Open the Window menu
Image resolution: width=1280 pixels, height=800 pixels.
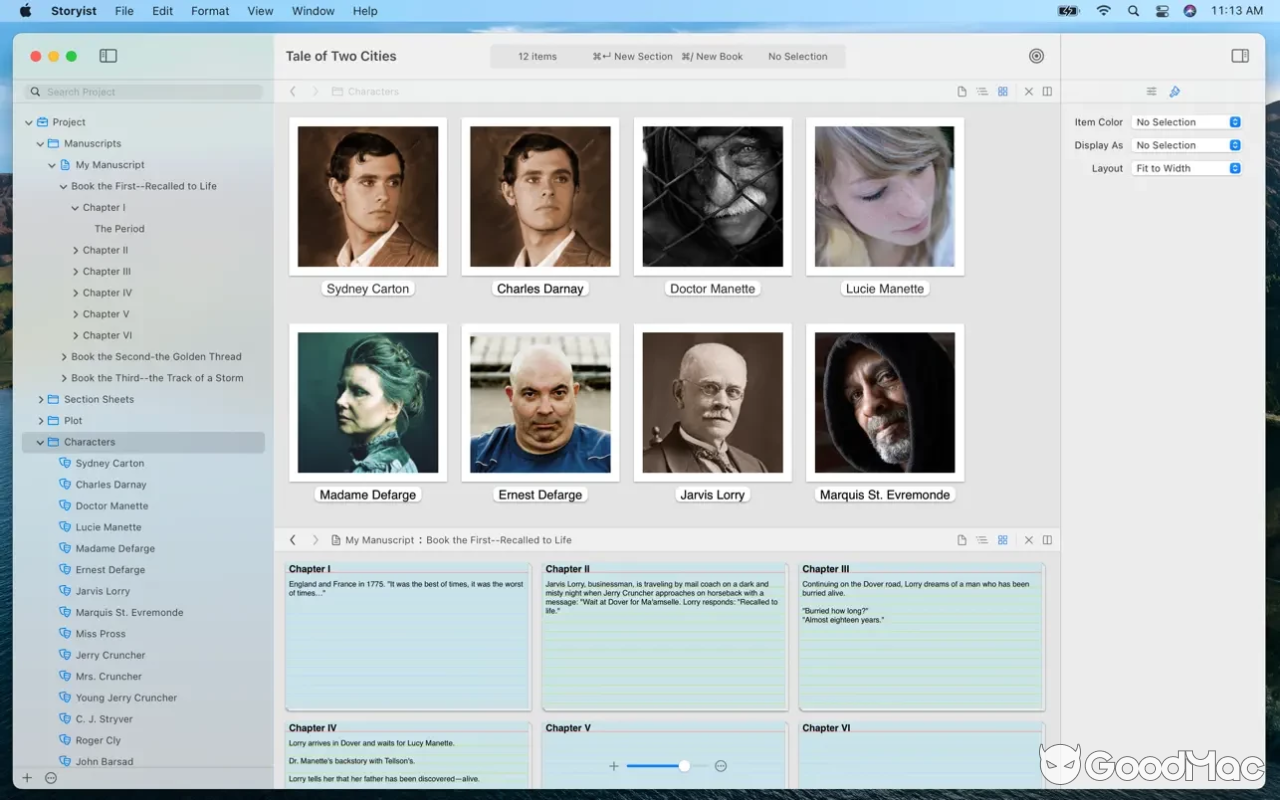click(x=313, y=11)
